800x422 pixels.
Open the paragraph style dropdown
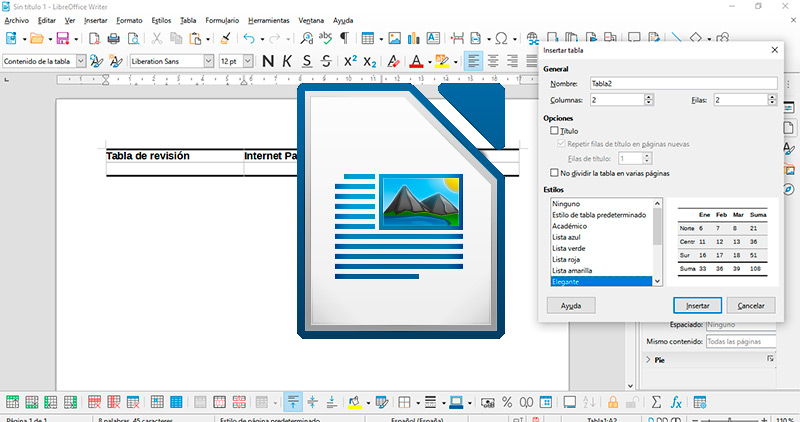pyautogui.click(x=81, y=61)
